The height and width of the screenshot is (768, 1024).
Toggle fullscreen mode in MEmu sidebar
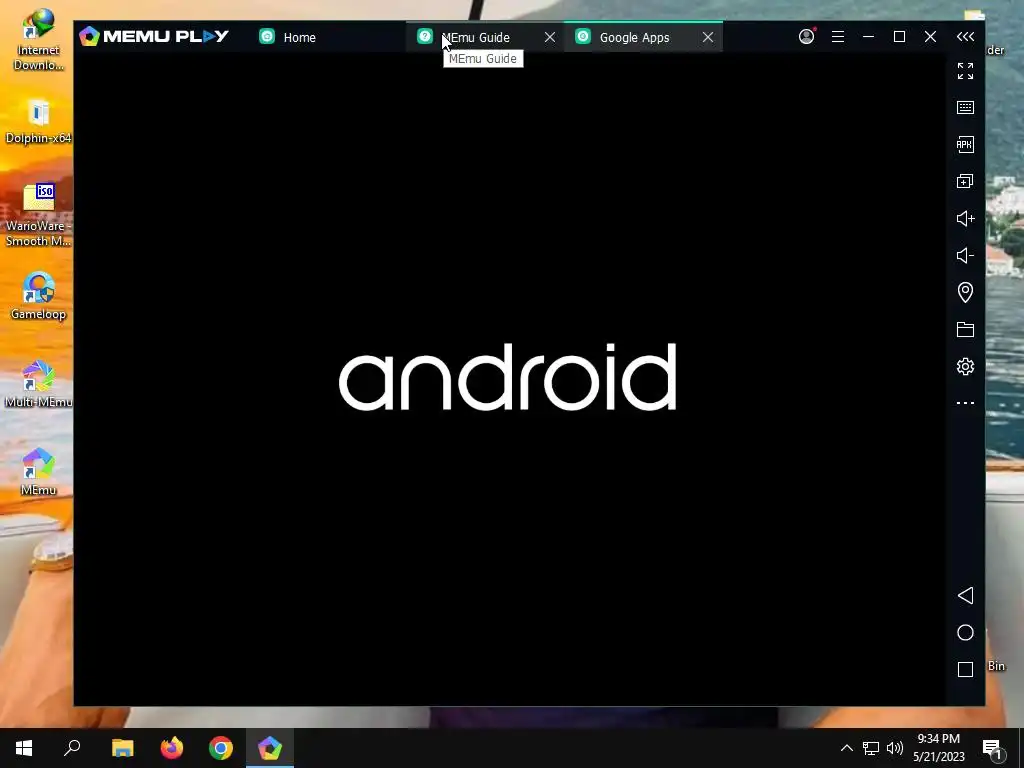pos(965,71)
